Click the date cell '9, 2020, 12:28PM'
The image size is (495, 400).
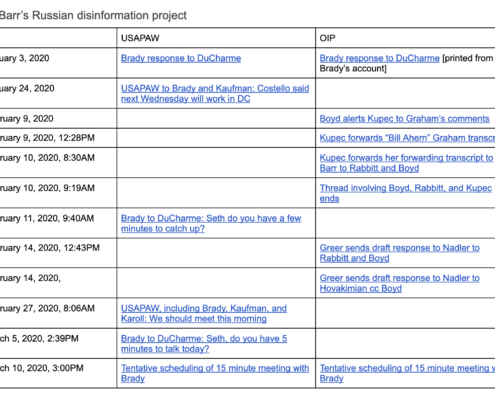pos(58,138)
